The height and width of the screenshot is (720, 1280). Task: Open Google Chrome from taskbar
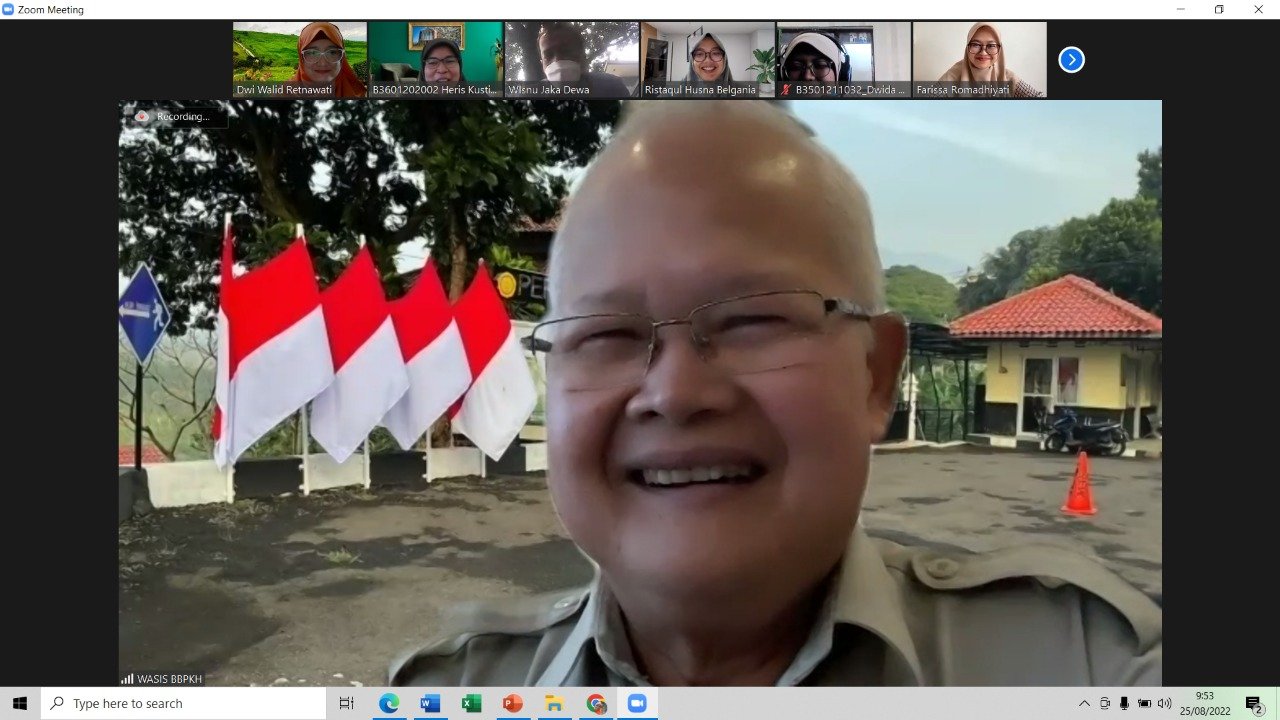596,703
